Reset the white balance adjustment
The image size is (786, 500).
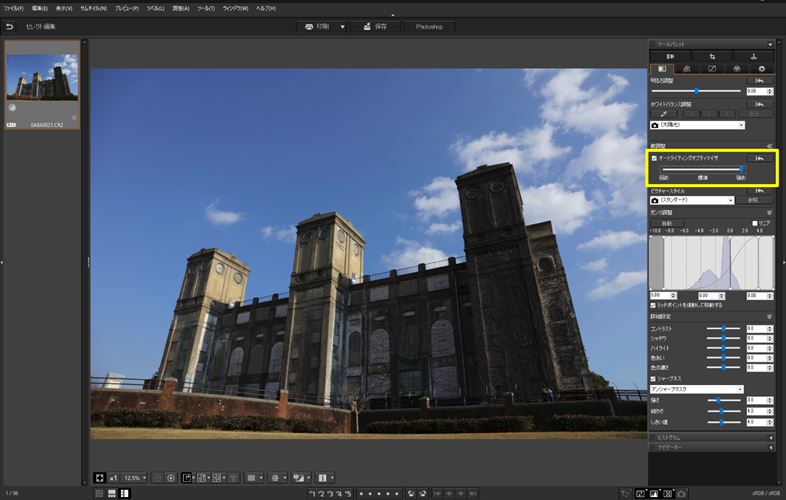point(759,104)
